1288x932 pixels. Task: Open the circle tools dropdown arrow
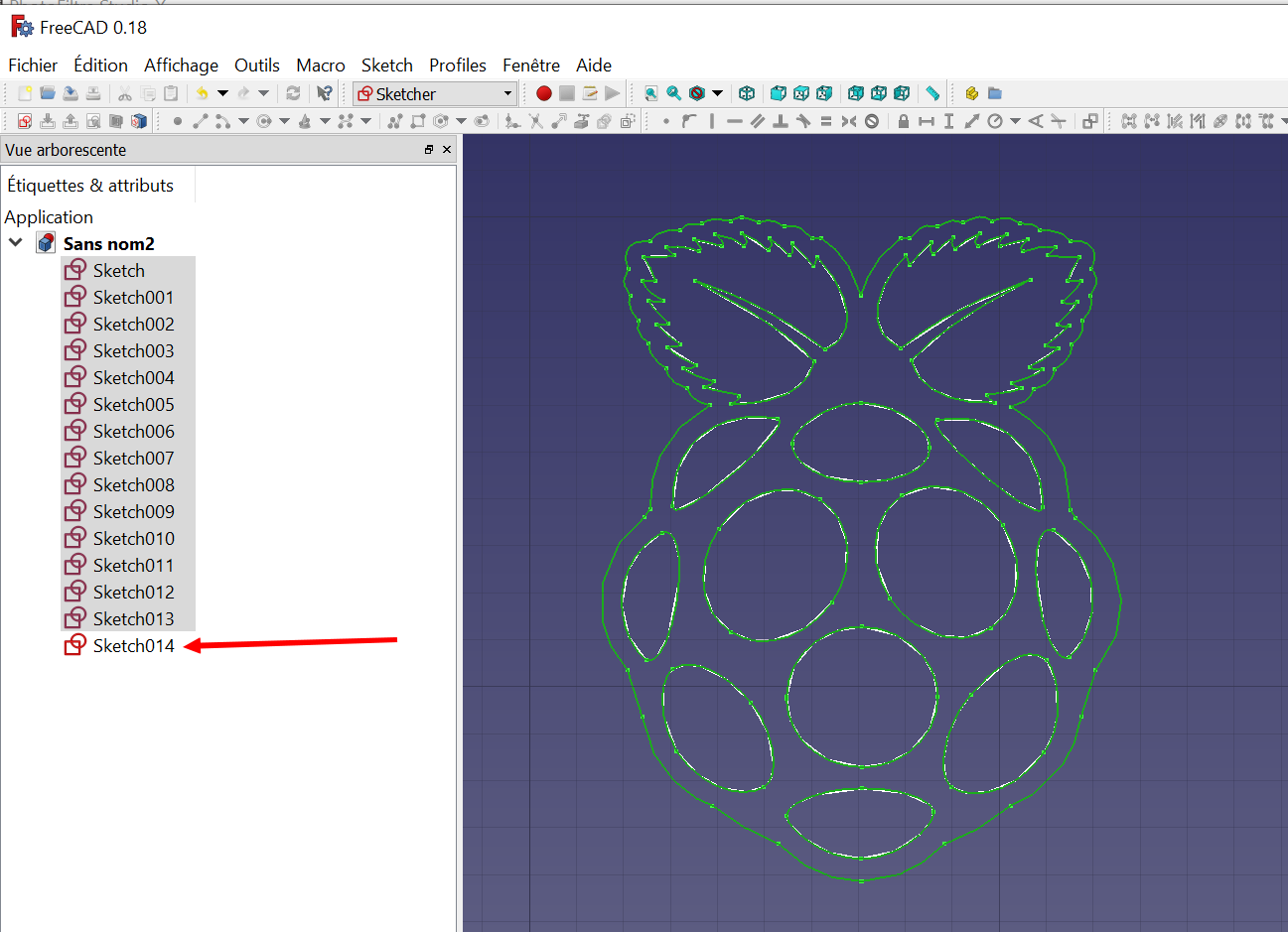(x=284, y=121)
